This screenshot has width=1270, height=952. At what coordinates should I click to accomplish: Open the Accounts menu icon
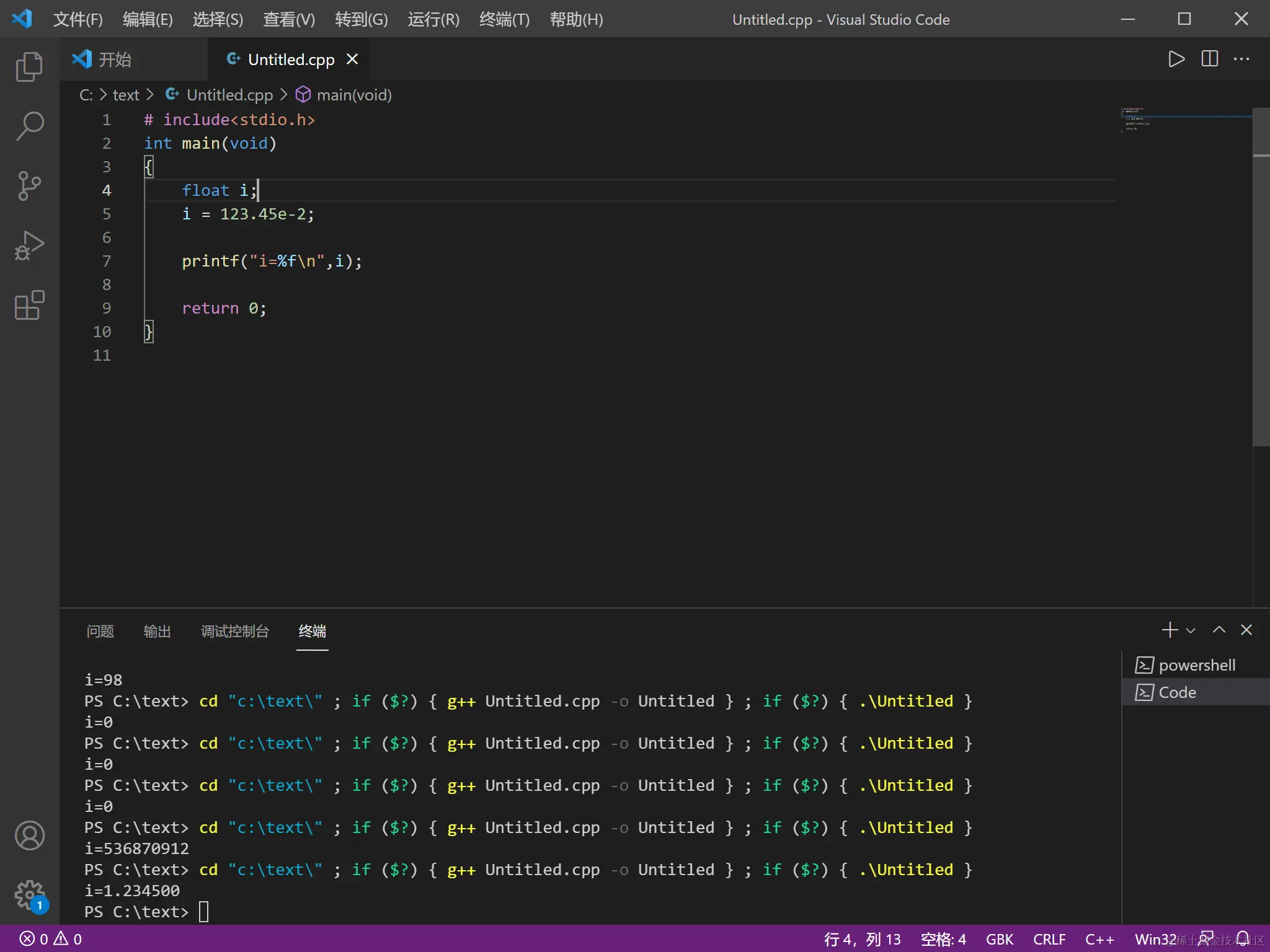(29, 835)
